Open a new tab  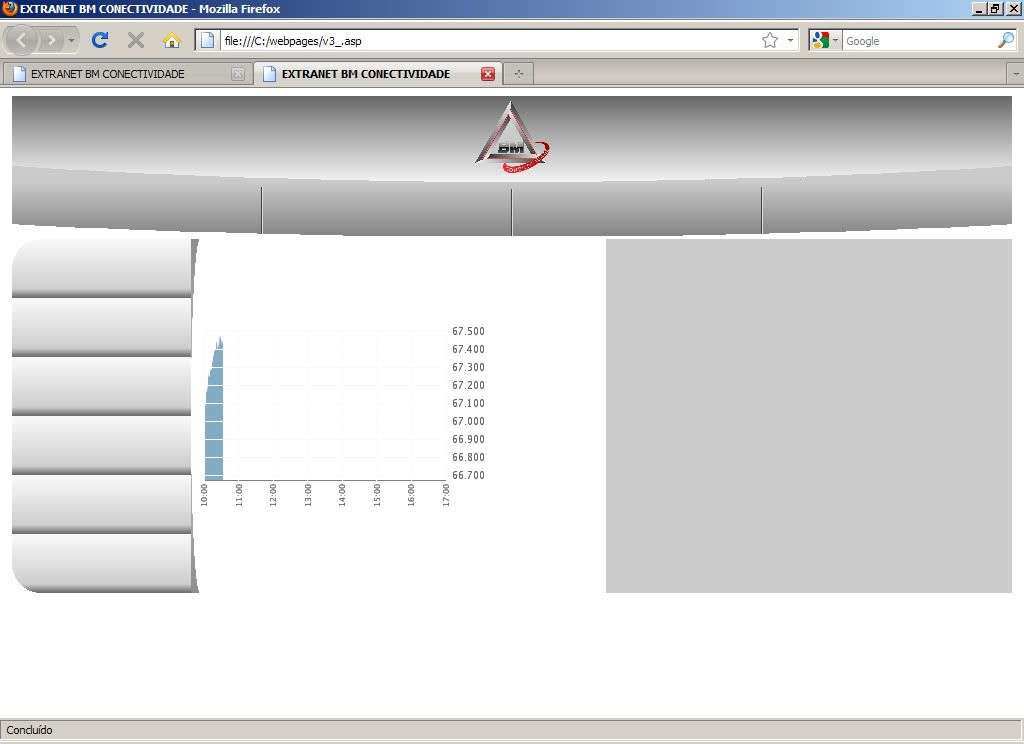[x=518, y=74]
